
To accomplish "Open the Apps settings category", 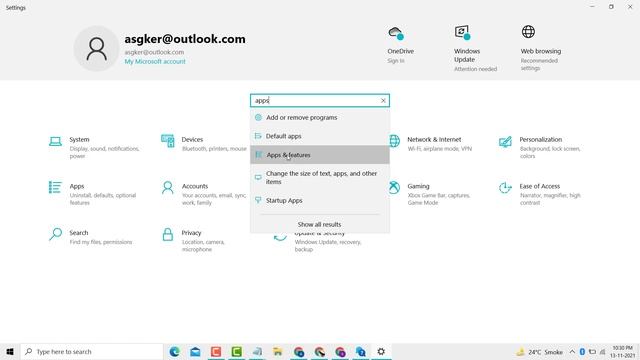I will (93, 193).
